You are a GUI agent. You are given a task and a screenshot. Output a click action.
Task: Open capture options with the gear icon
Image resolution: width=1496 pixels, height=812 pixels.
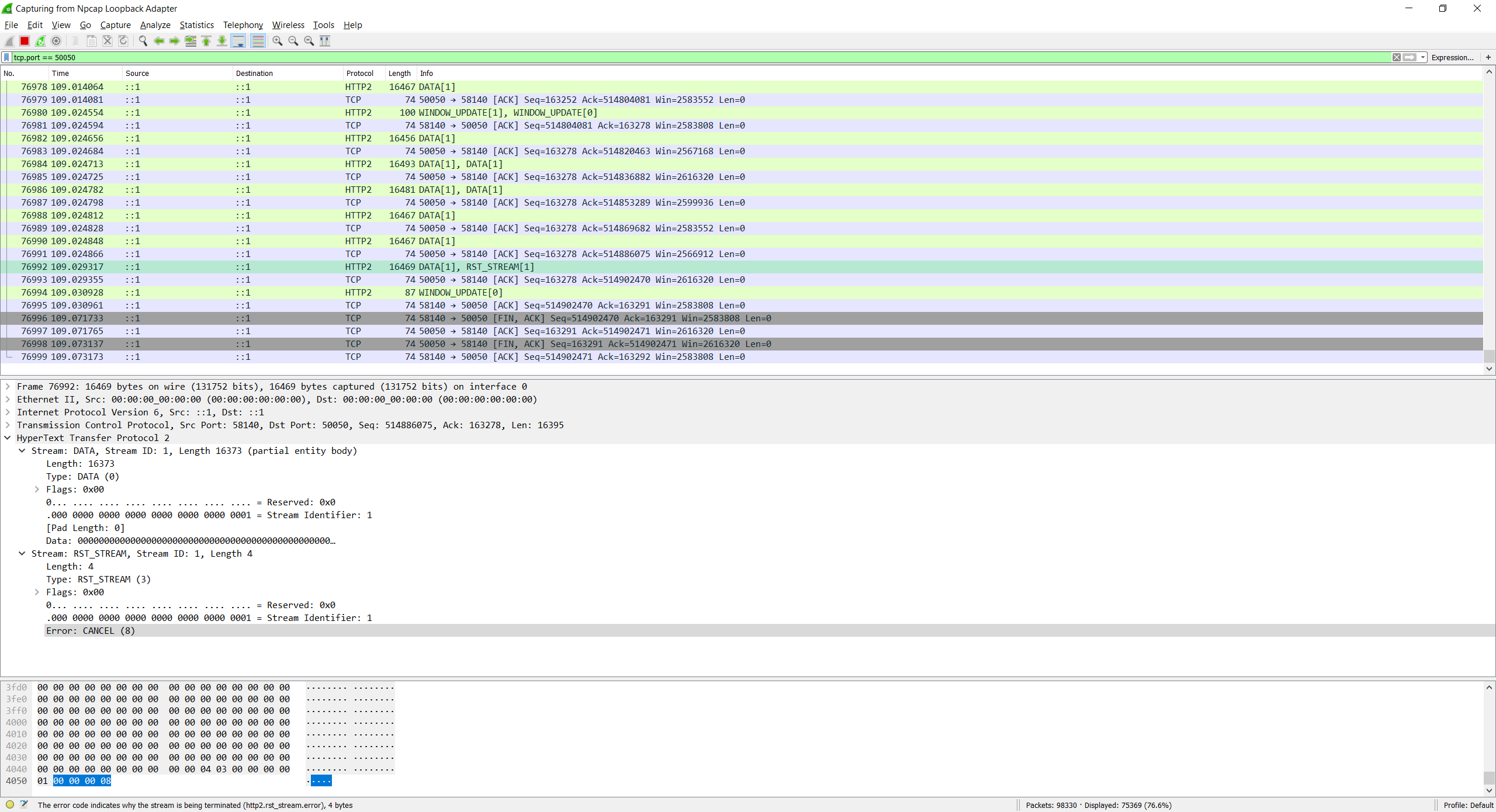pos(56,41)
